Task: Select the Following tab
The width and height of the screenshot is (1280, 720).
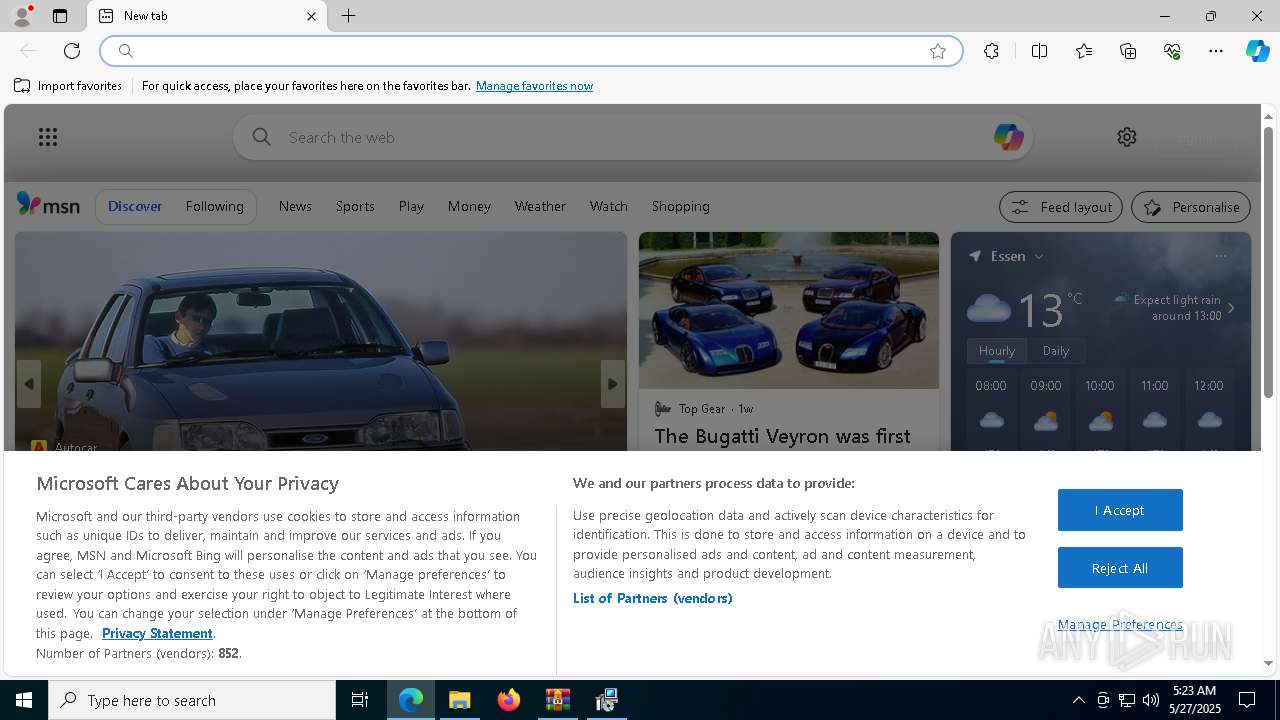Action: 214,206
